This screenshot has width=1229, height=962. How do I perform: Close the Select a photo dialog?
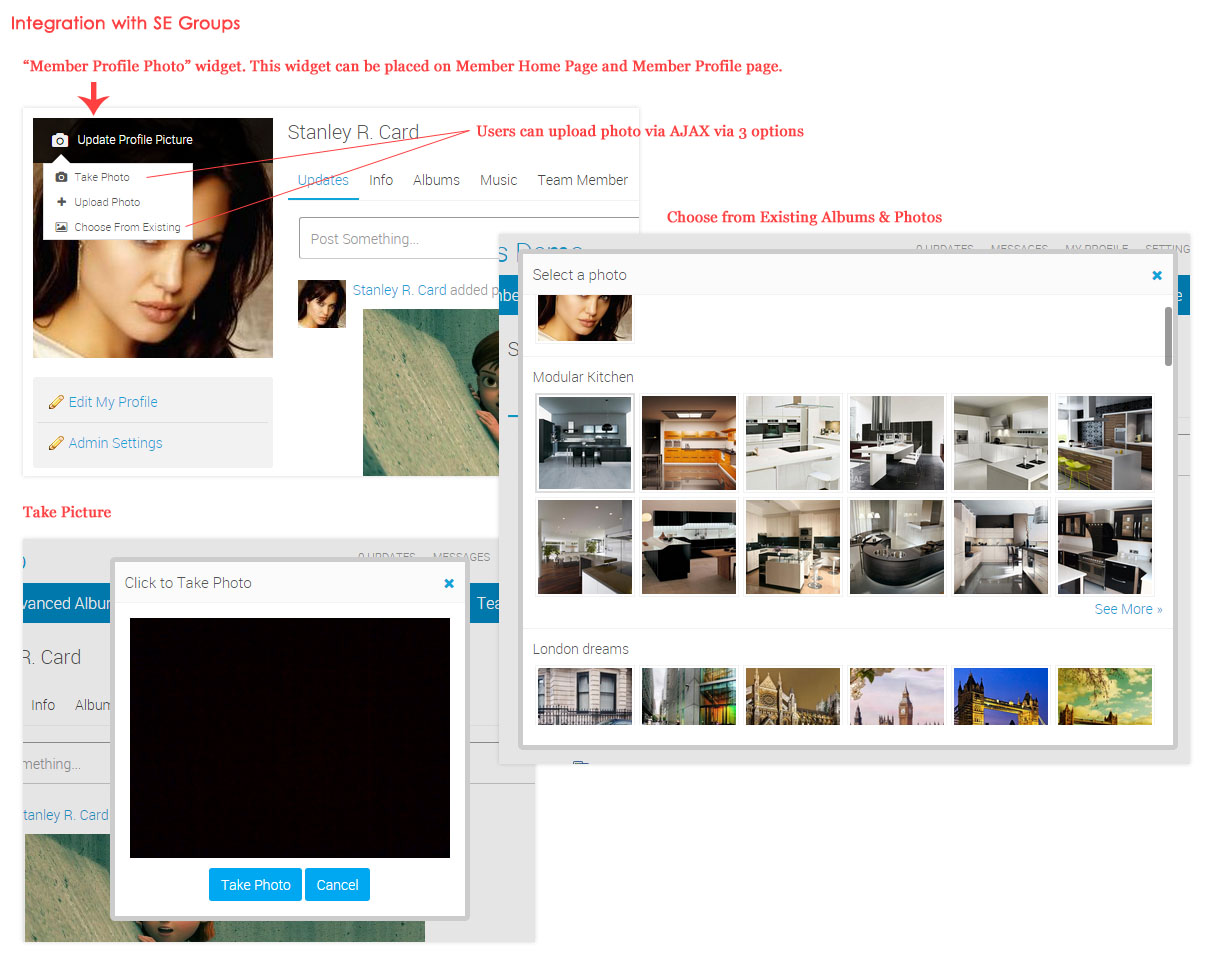(1157, 275)
